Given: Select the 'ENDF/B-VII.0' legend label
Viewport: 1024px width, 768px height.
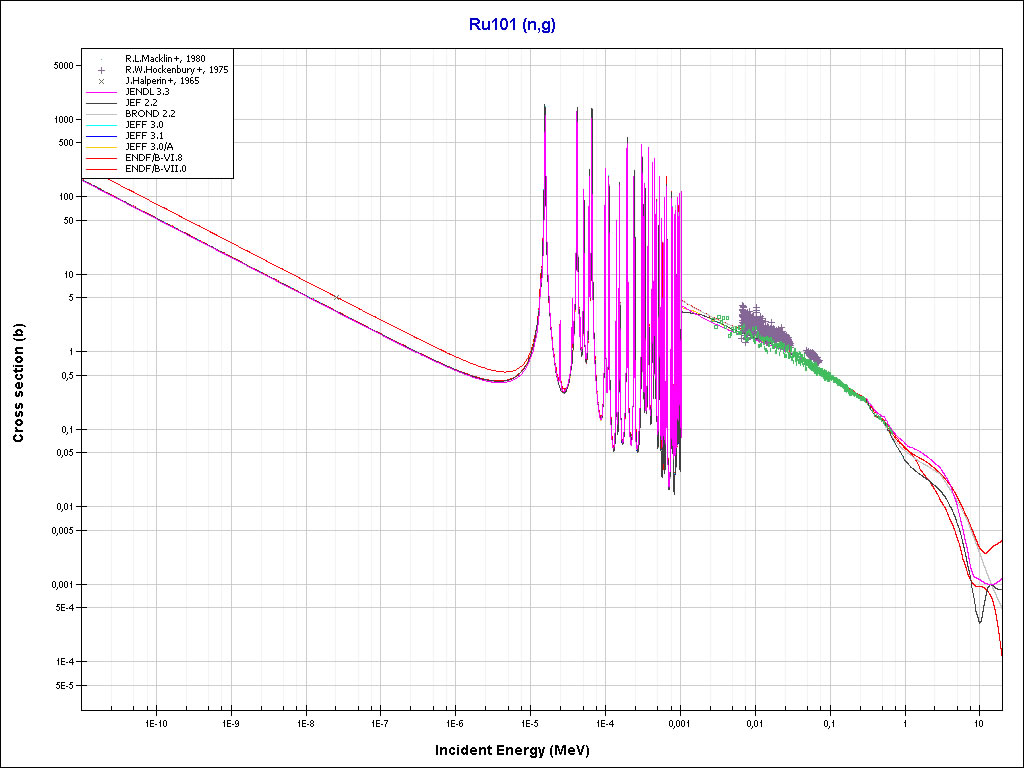Looking at the screenshot, I should click(x=155, y=169).
